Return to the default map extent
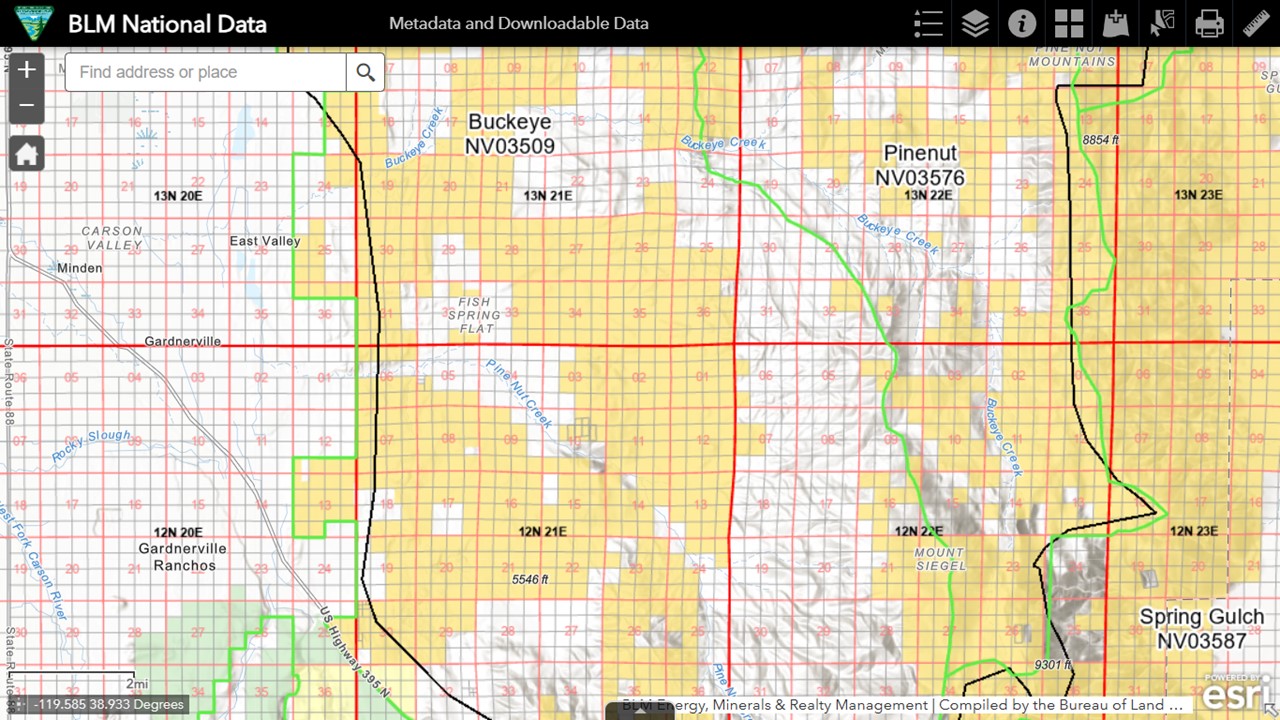1280x720 pixels. point(27,154)
